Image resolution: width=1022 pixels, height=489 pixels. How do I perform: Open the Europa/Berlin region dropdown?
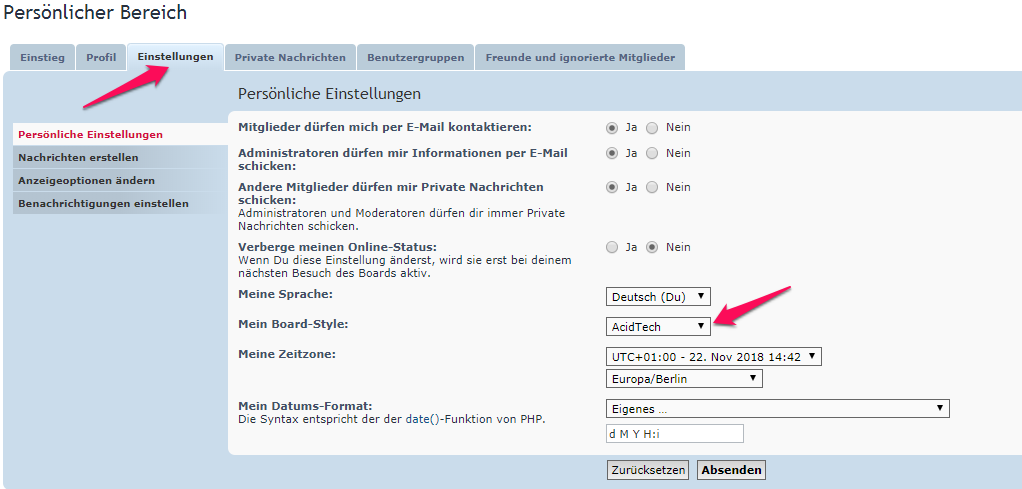684,379
